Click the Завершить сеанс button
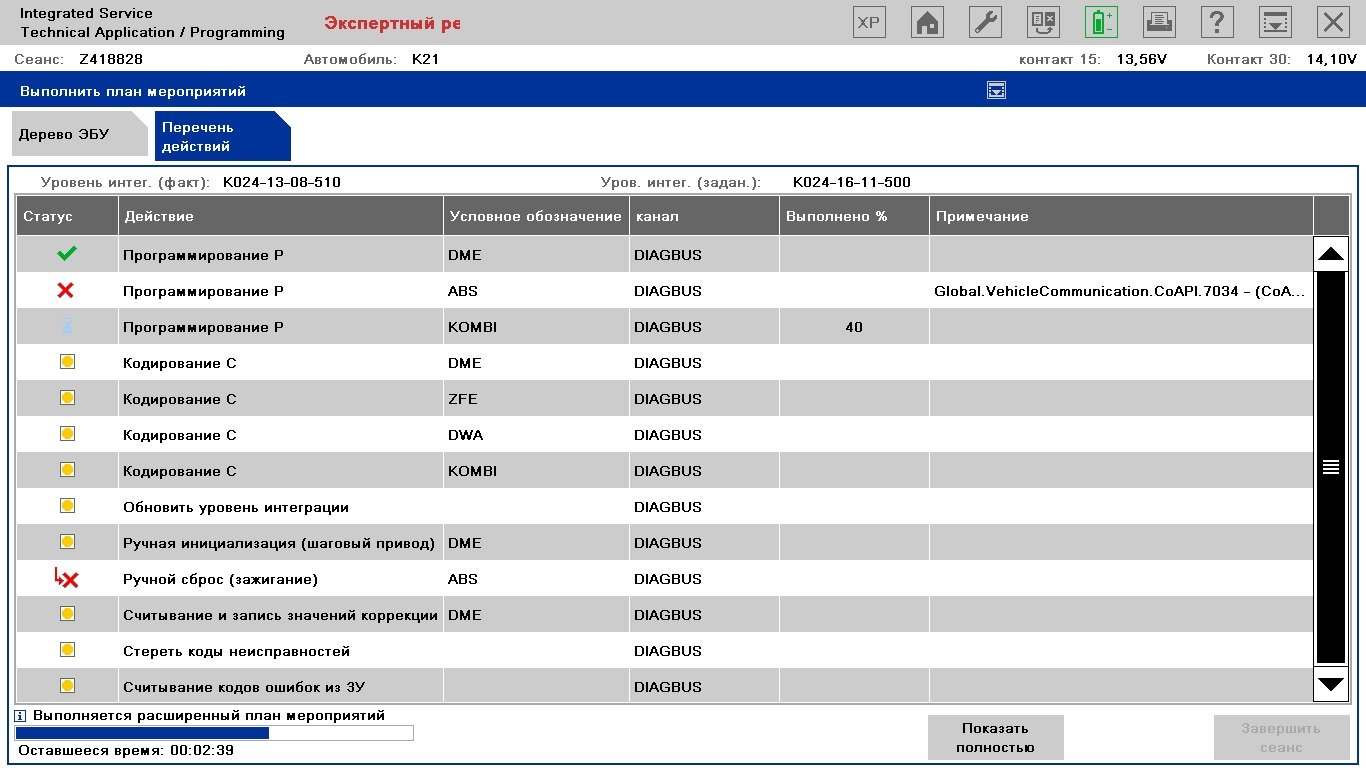This screenshot has height=768, width=1366. (1280, 738)
